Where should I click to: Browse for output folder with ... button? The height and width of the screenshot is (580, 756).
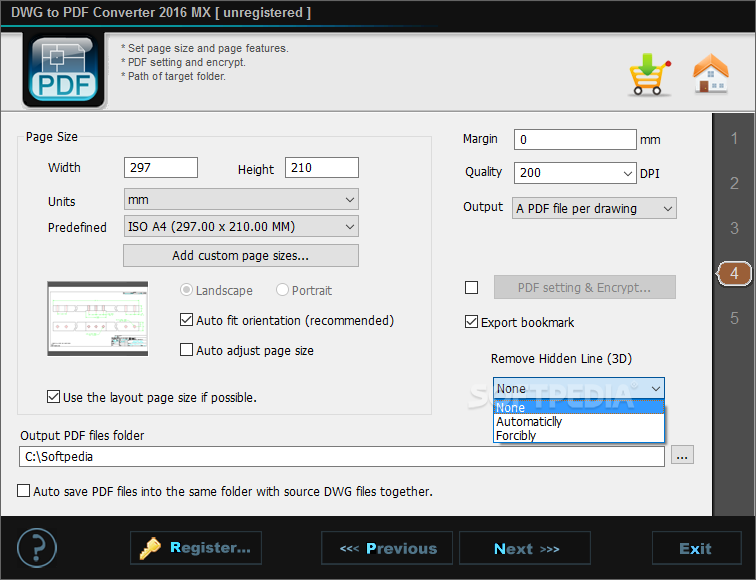[x=682, y=455]
